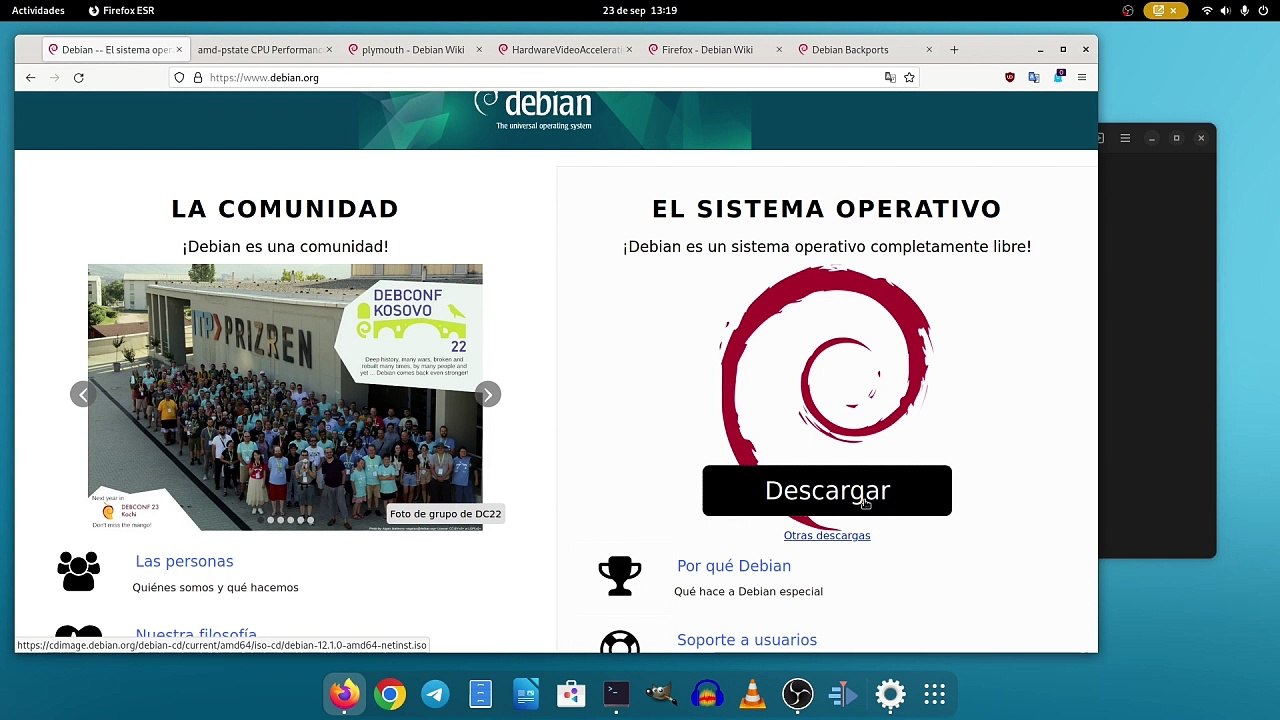The width and height of the screenshot is (1280, 720).
Task: Open the power menu in the top bar
Action: coord(1264,11)
